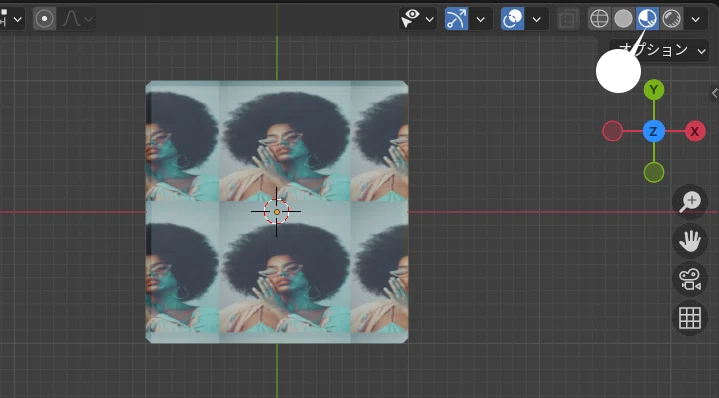Switch to material preview shading
The width and height of the screenshot is (719, 398).
(x=647, y=19)
